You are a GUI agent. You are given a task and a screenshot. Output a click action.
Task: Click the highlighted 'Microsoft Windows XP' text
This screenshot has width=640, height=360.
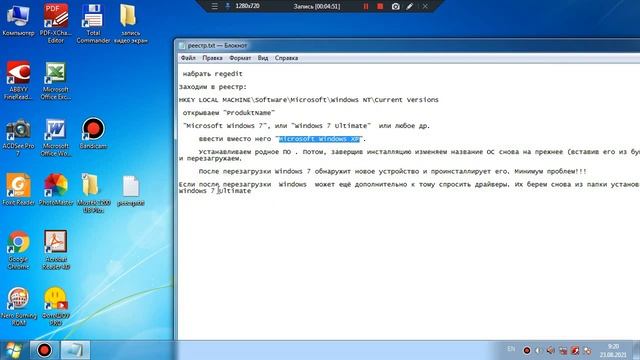click(319, 139)
